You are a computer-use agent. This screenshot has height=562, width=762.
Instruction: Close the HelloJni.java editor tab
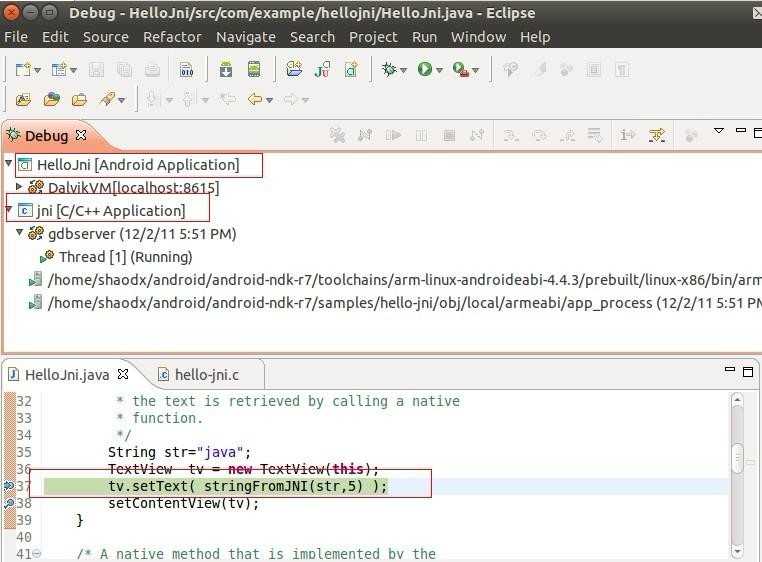click(x=123, y=374)
